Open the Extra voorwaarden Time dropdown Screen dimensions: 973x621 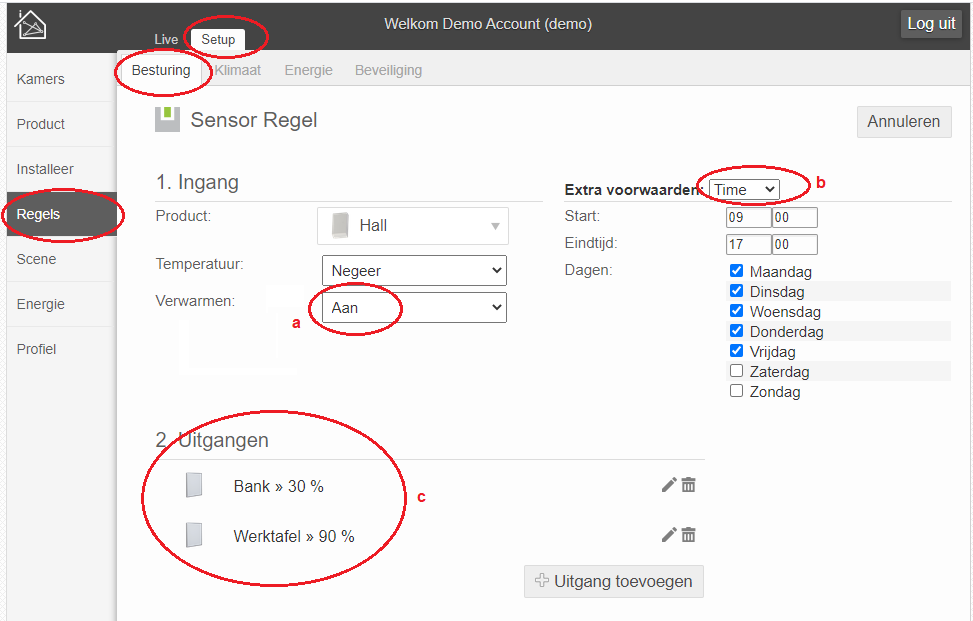point(744,189)
